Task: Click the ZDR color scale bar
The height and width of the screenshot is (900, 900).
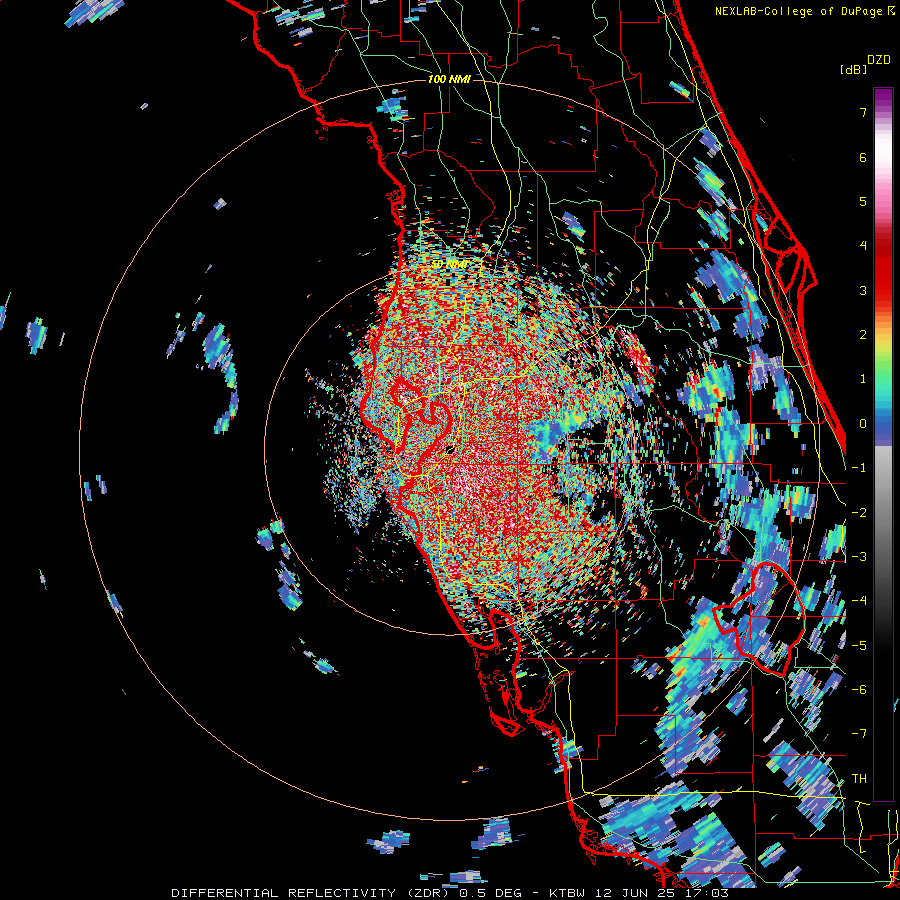Action: tap(883, 444)
